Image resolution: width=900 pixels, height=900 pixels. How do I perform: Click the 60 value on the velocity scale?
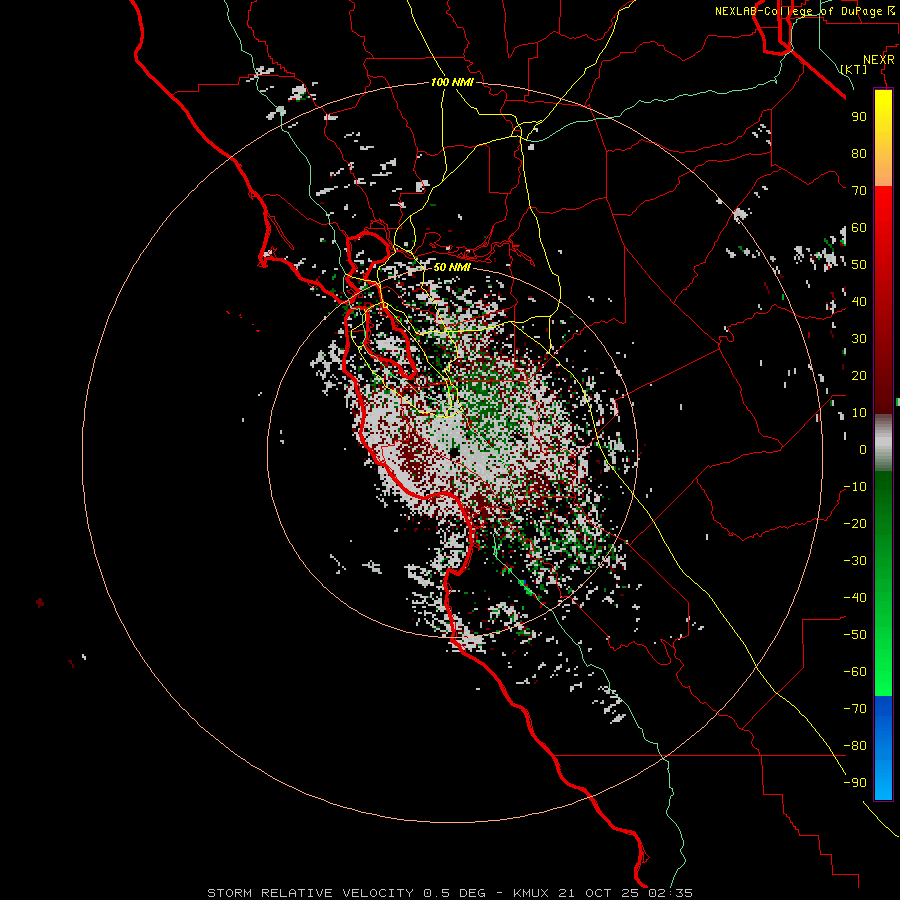pos(859,227)
